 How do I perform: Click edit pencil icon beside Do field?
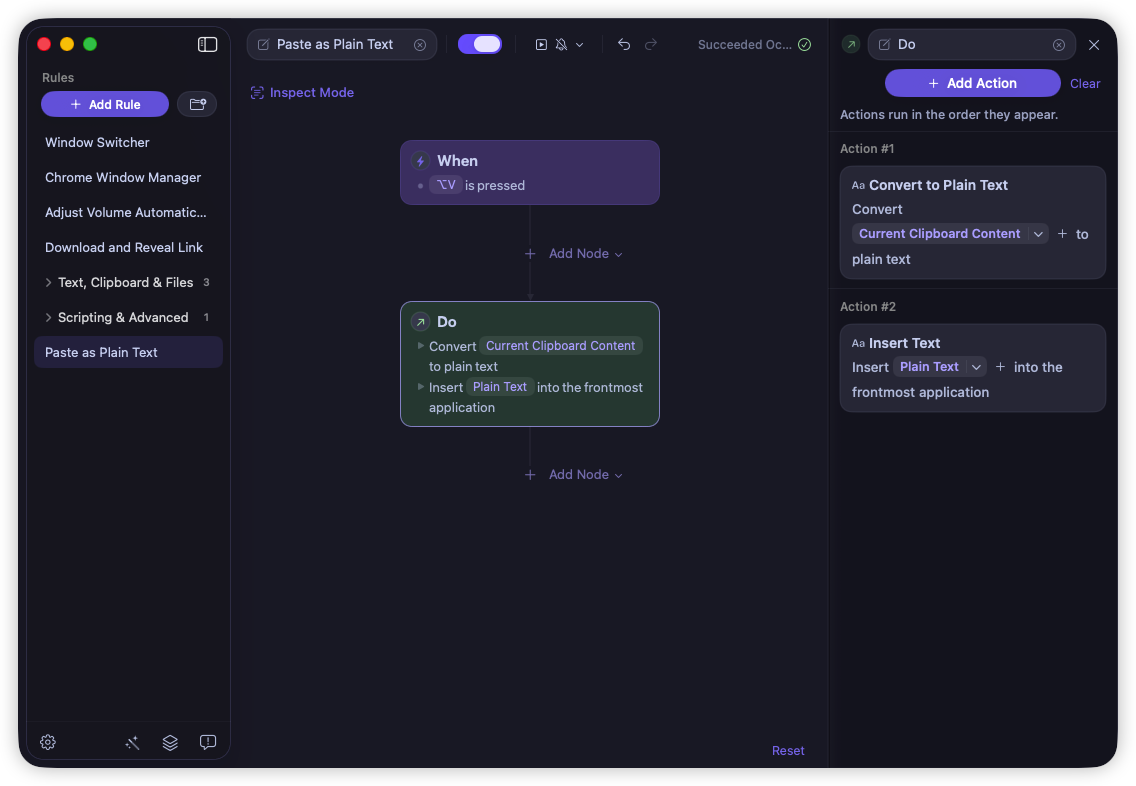[x=885, y=45]
